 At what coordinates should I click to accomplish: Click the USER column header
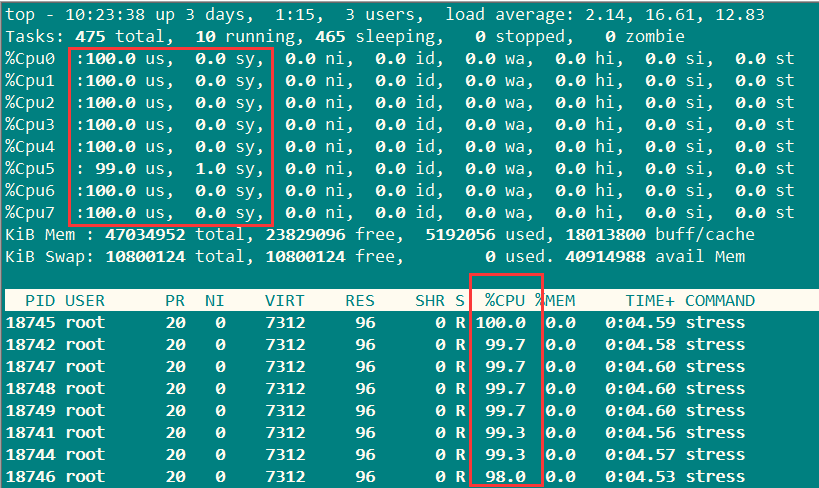85,300
